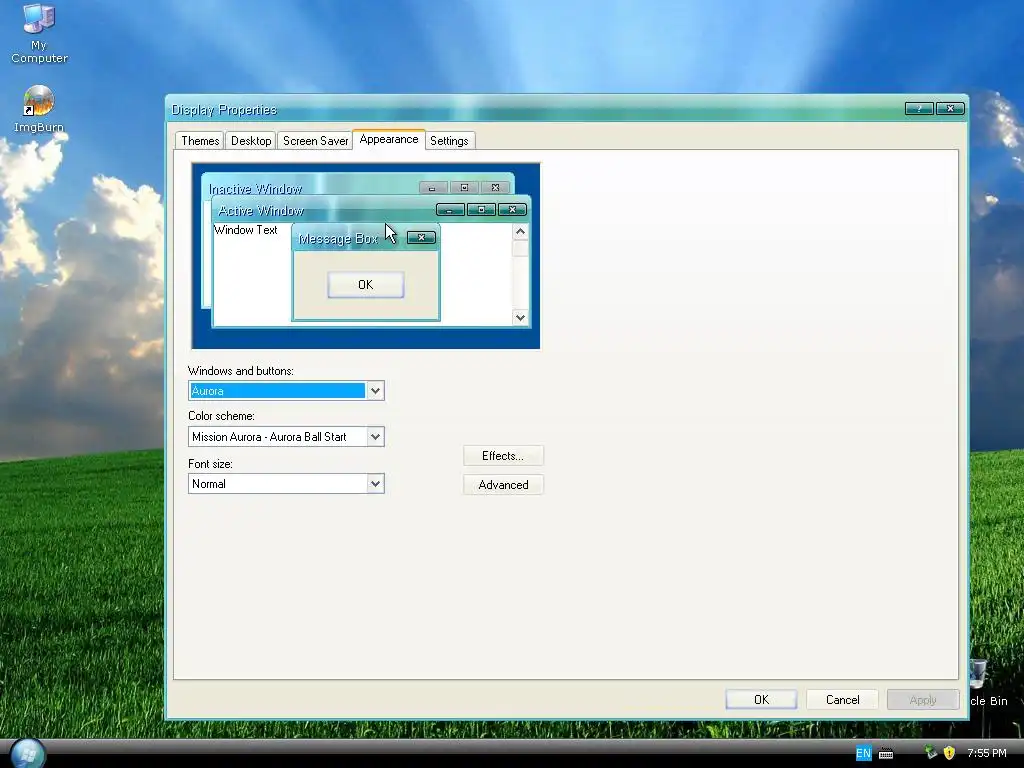Click the security shield tray icon
Viewport: 1024px width, 768px height.
pos(949,753)
